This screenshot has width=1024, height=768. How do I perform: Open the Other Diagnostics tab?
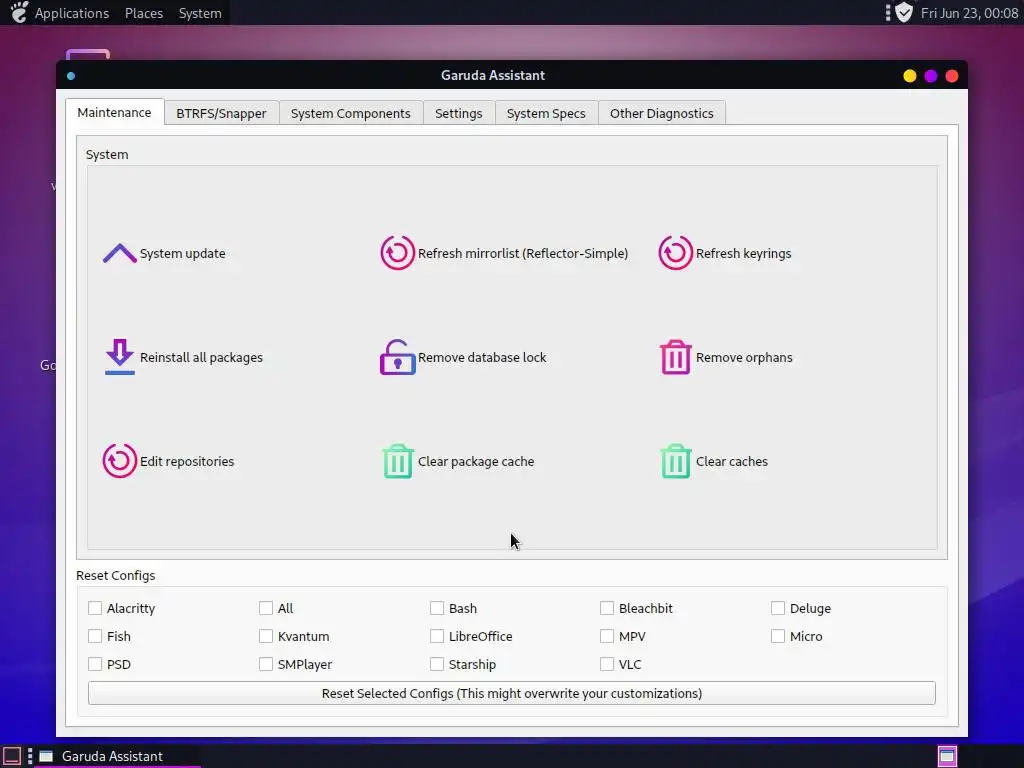tap(662, 113)
